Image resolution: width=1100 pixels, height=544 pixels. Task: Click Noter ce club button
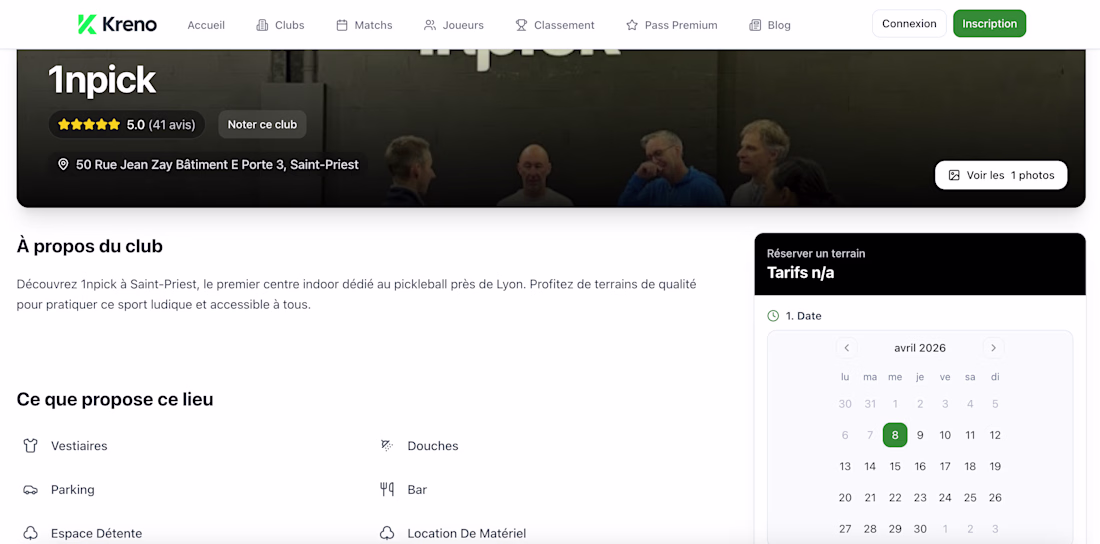tap(262, 124)
